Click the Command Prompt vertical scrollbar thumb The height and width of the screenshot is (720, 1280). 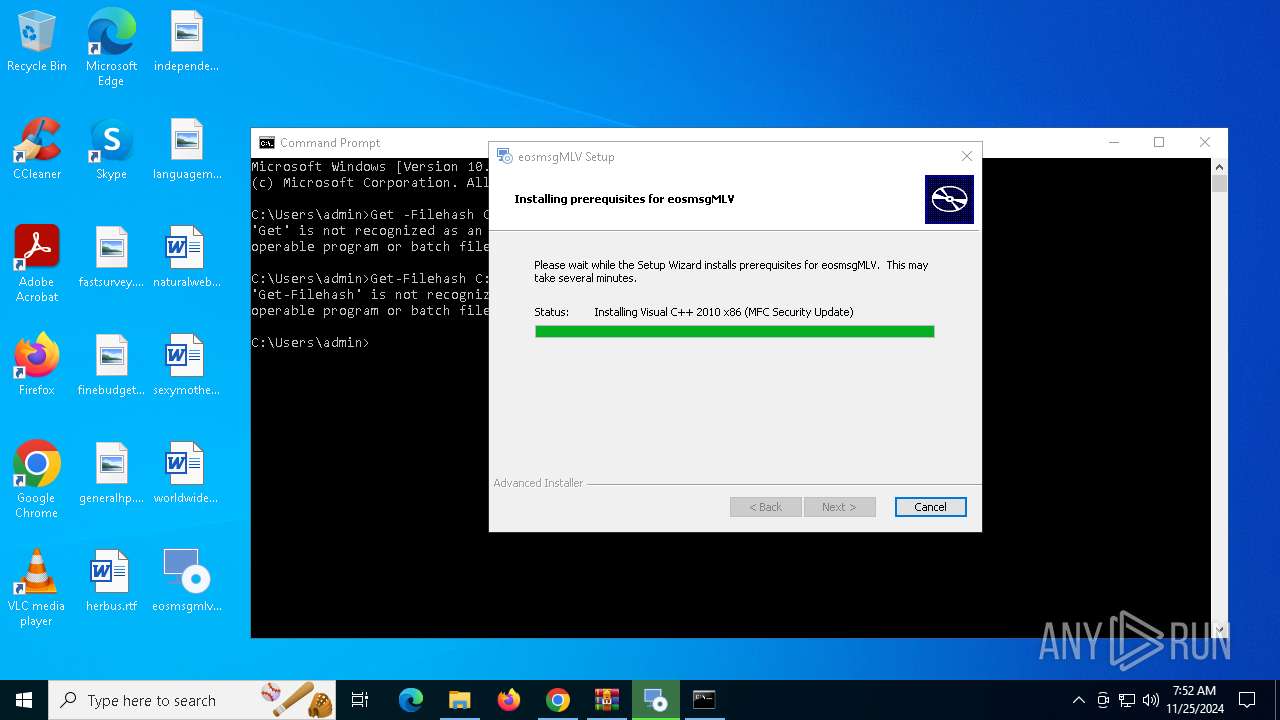(1219, 183)
